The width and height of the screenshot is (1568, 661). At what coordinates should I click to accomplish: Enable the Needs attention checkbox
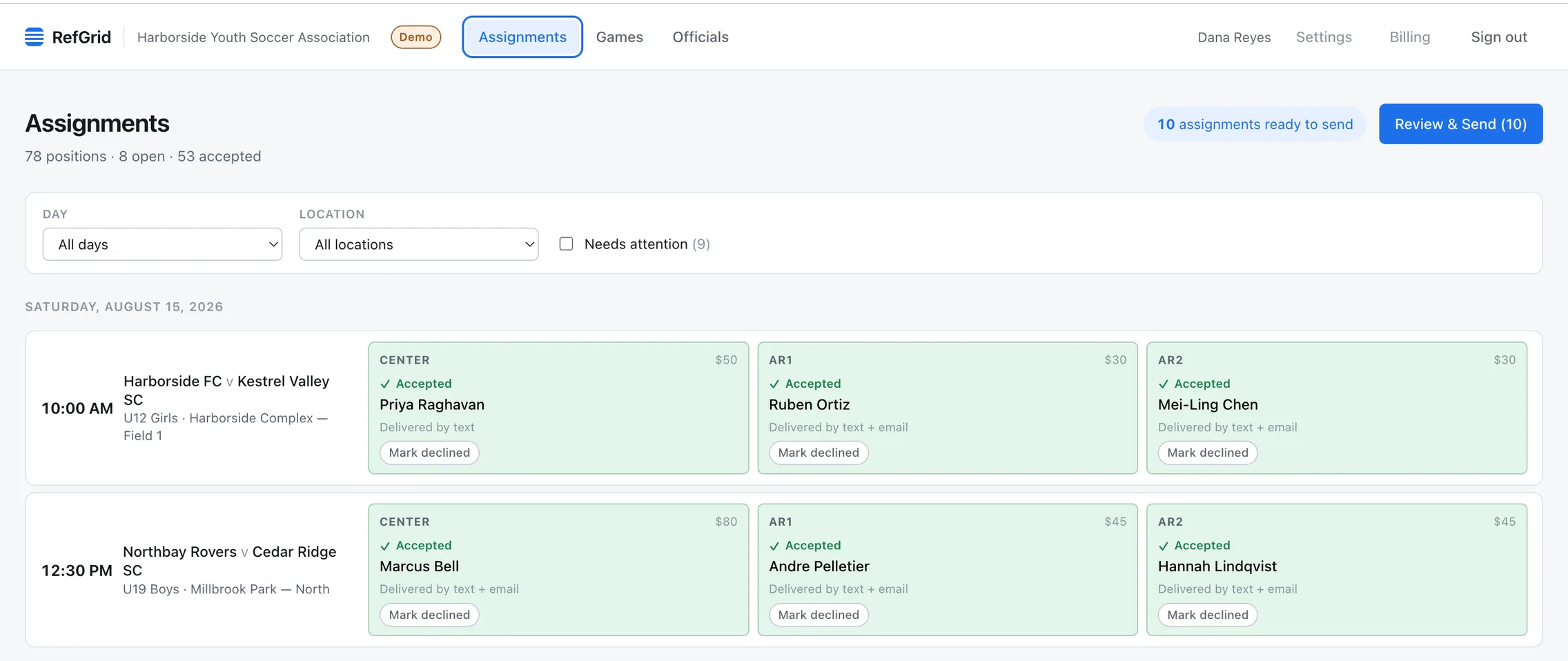[566, 244]
